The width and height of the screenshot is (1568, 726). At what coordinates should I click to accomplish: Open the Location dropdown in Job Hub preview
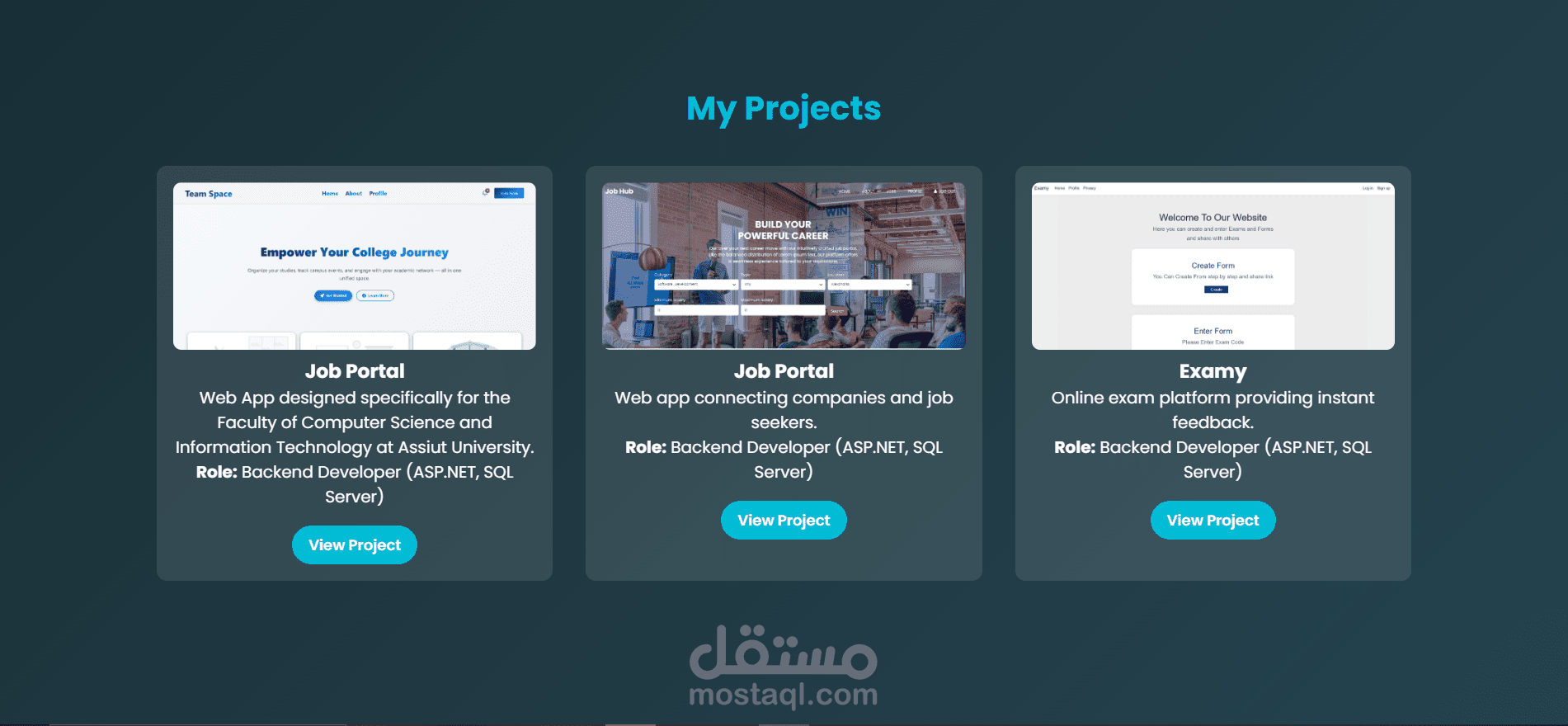coord(870,284)
